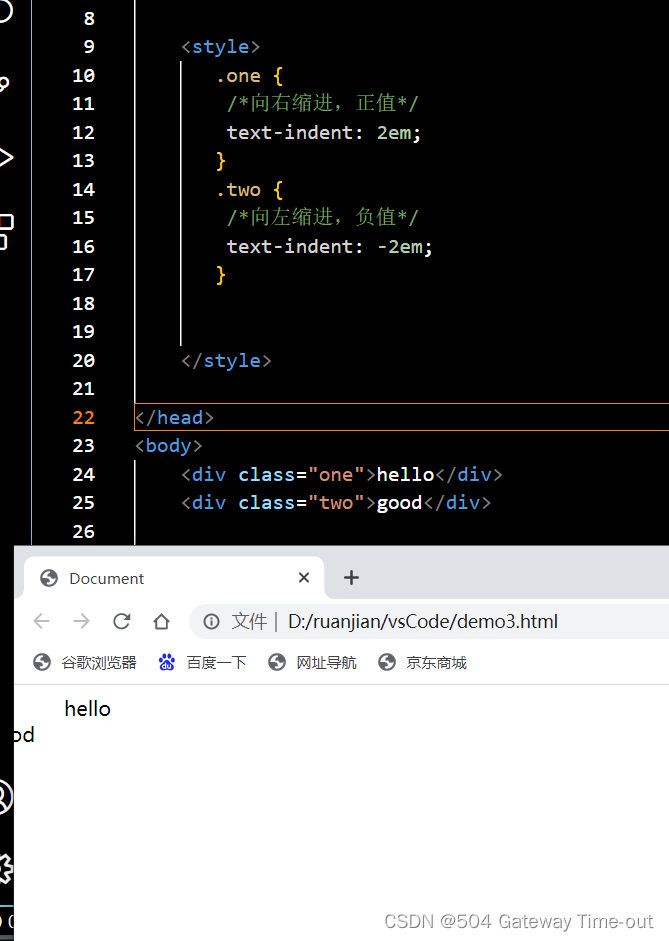
Task: Click the opening <style> tag
Action: (x=221, y=47)
